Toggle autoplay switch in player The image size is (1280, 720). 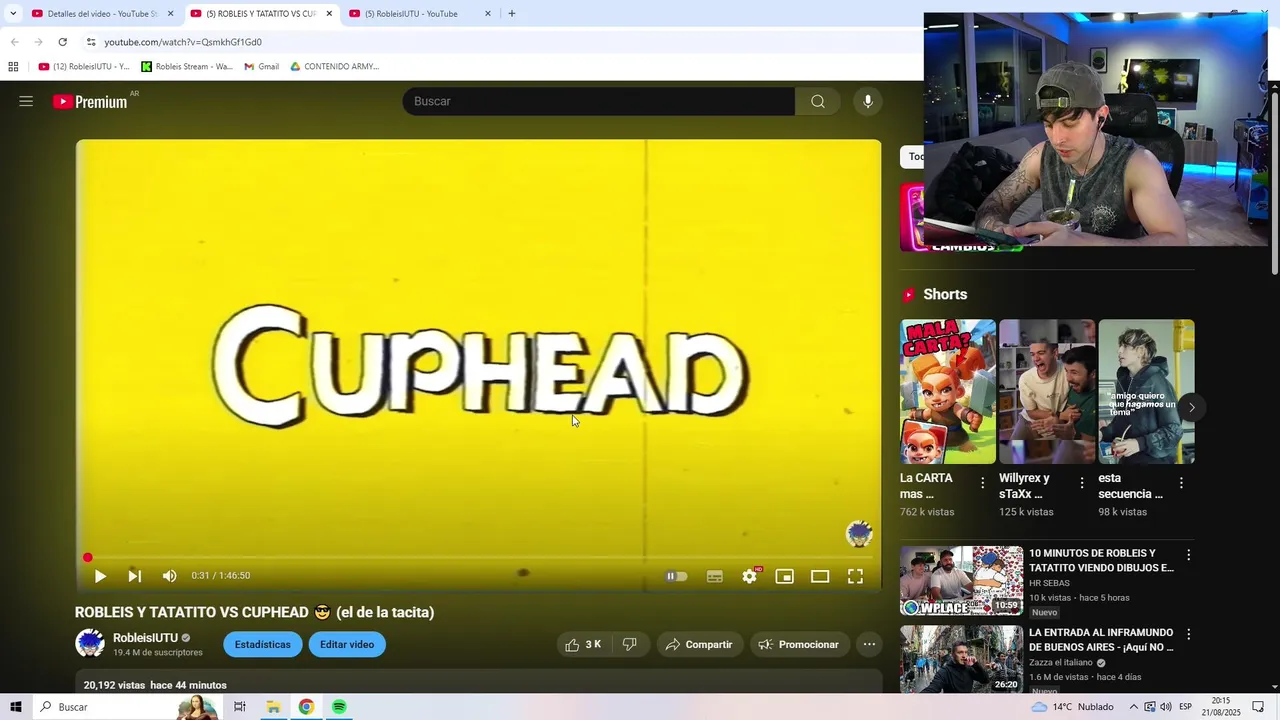pyautogui.click(x=677, y=576)
